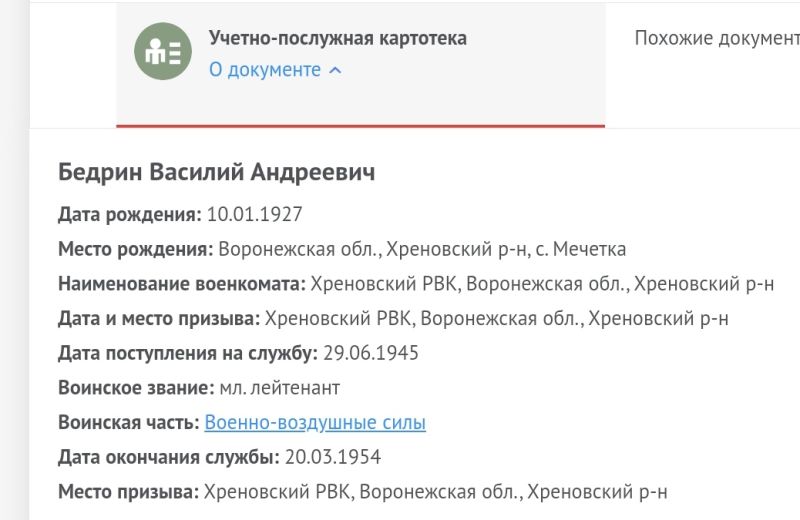Click the green personnel card file icon
This screenshot has width=800, height=520.
163,51
